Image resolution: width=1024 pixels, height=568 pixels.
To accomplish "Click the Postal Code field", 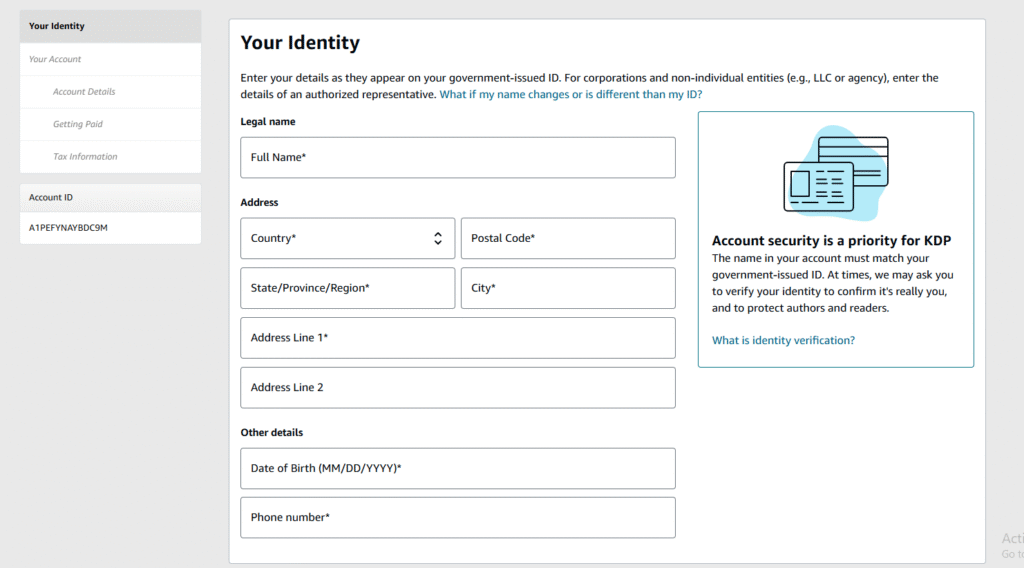I will 568,238.
